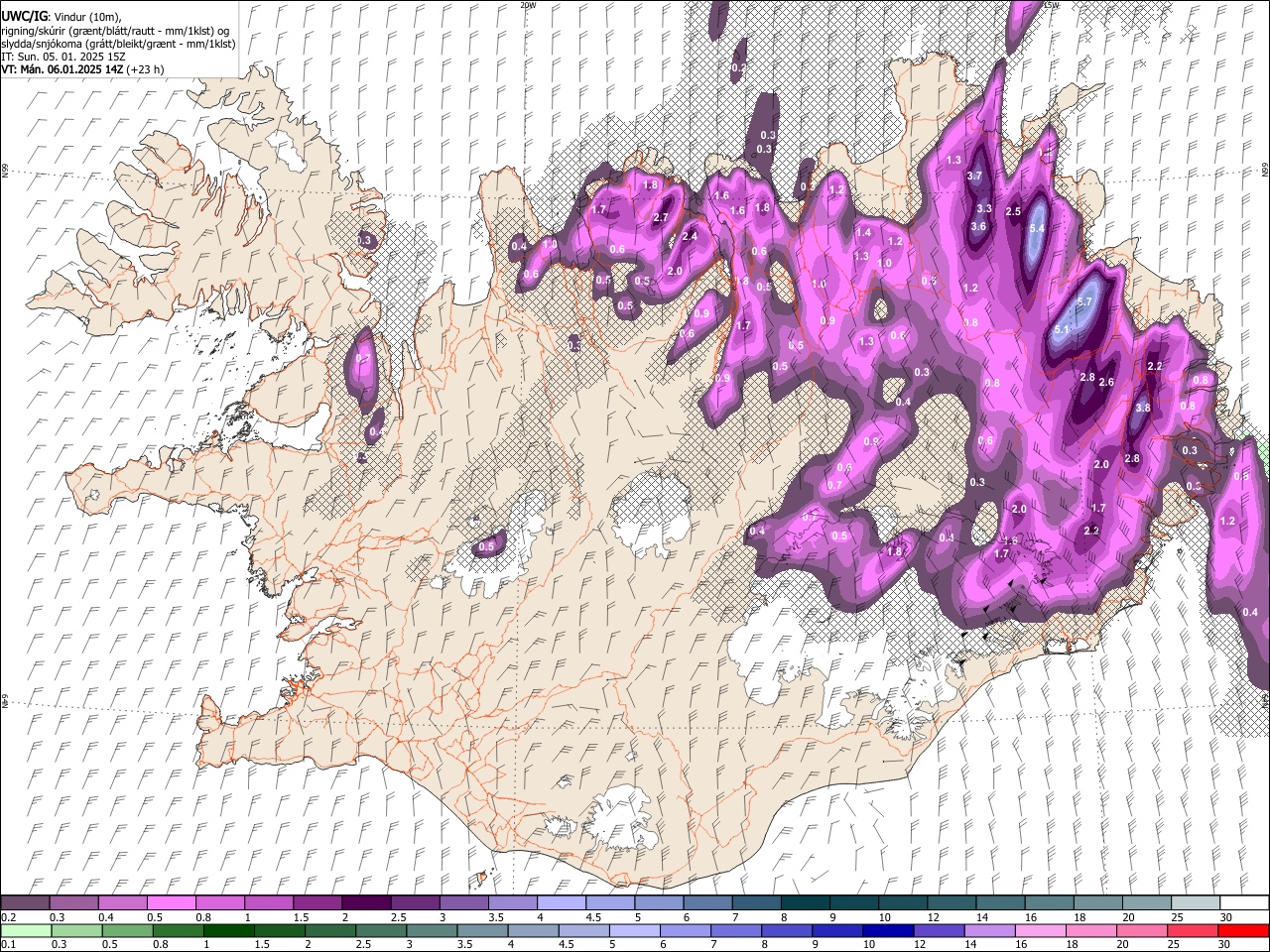Pick the darkest green 1 swatch, lower legend
Image resolution: width=1270 pixels, height=952 pixels.
click(x=228, y=930)
